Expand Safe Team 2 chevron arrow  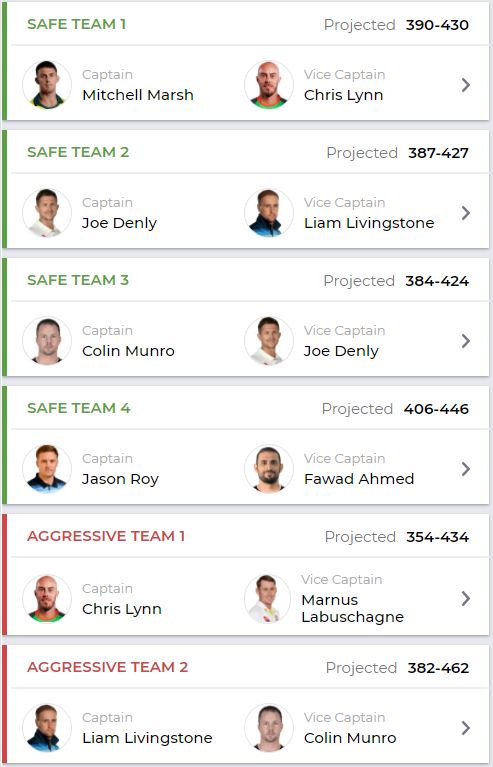(x=466, y=213)
